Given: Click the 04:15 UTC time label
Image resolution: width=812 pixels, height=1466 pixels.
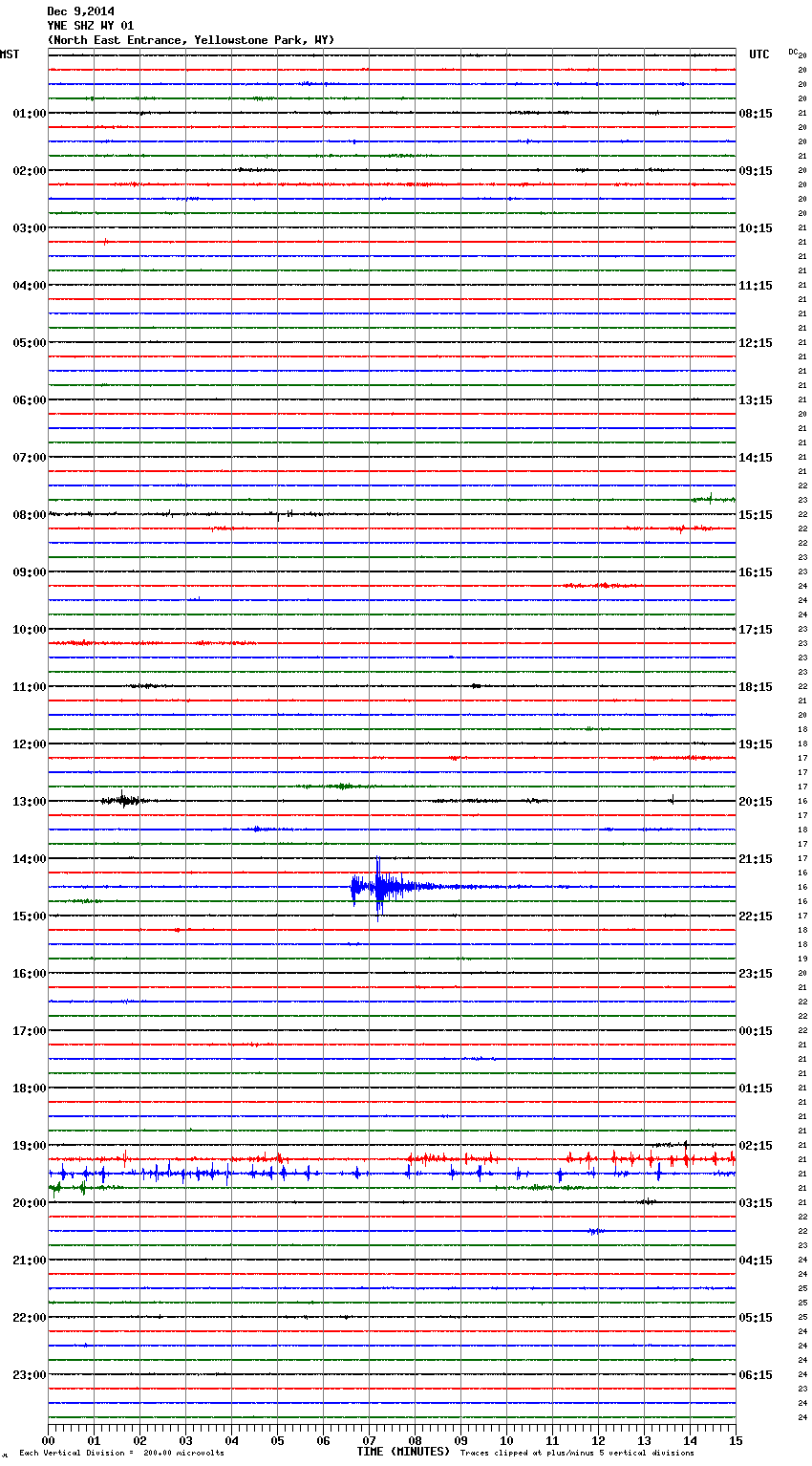Looking at the screenshot, I should click(756, 1261).
